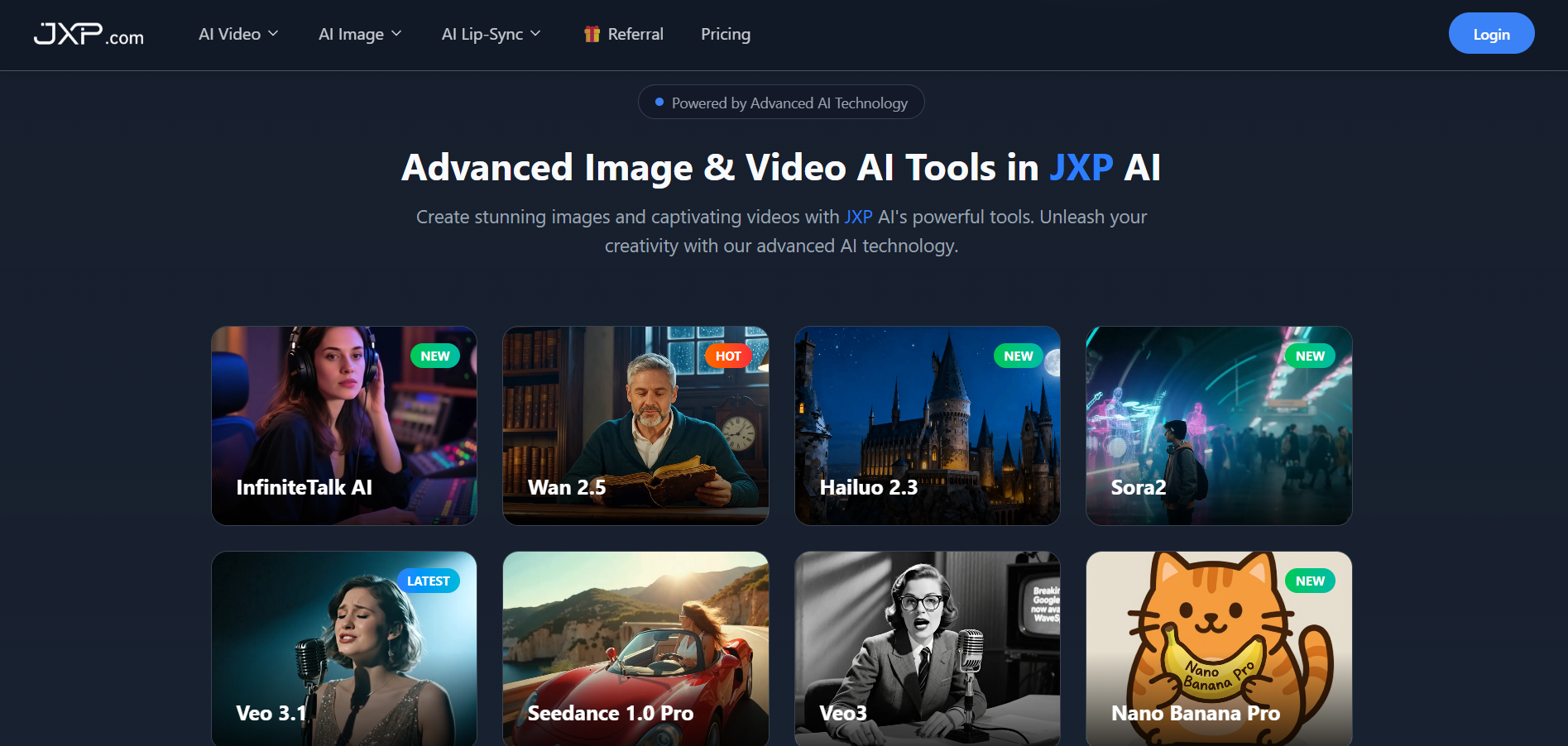The image size is (1568, 746).
Task: Click the LATEST badge on Veo 3.1
Action: [x=428, y=581]
